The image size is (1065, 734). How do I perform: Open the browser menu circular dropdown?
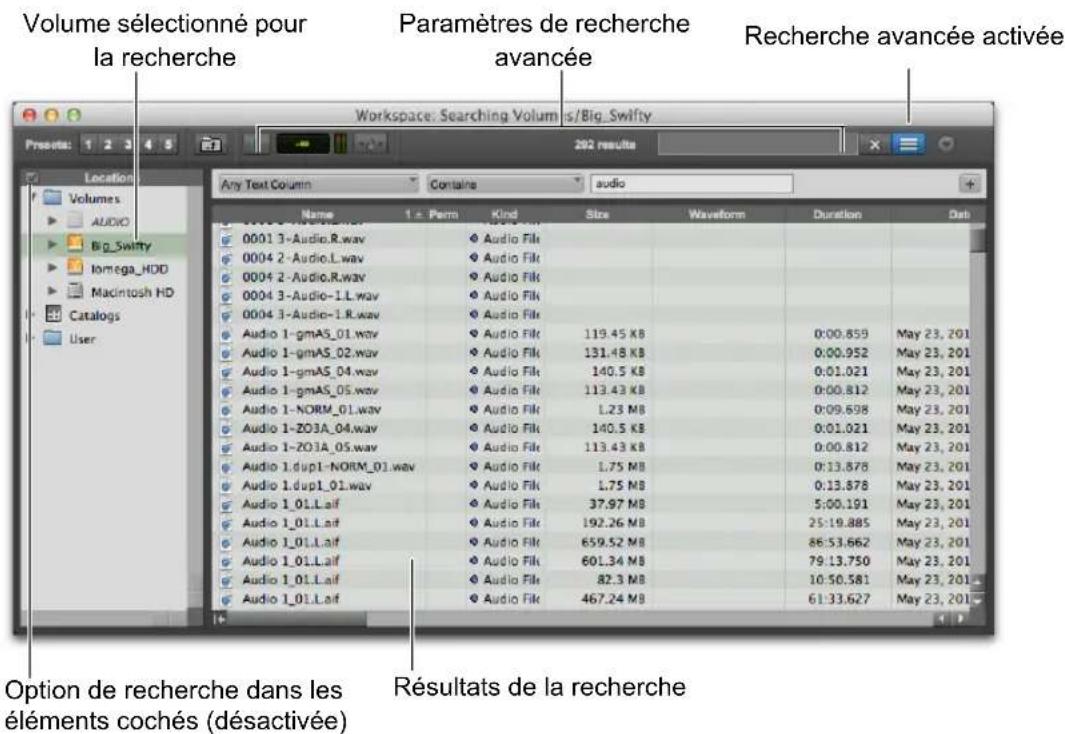click(946, 144)
